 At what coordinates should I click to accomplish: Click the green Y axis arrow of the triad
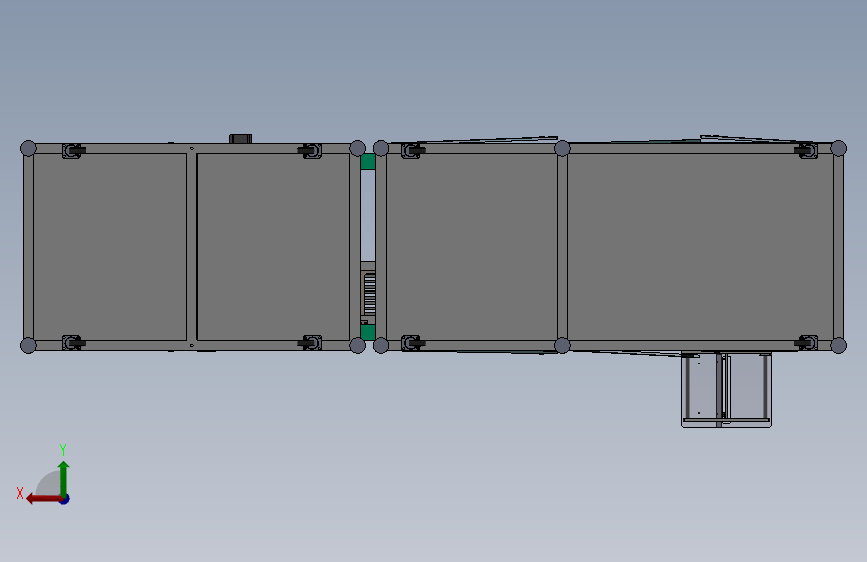coord(64,478)
